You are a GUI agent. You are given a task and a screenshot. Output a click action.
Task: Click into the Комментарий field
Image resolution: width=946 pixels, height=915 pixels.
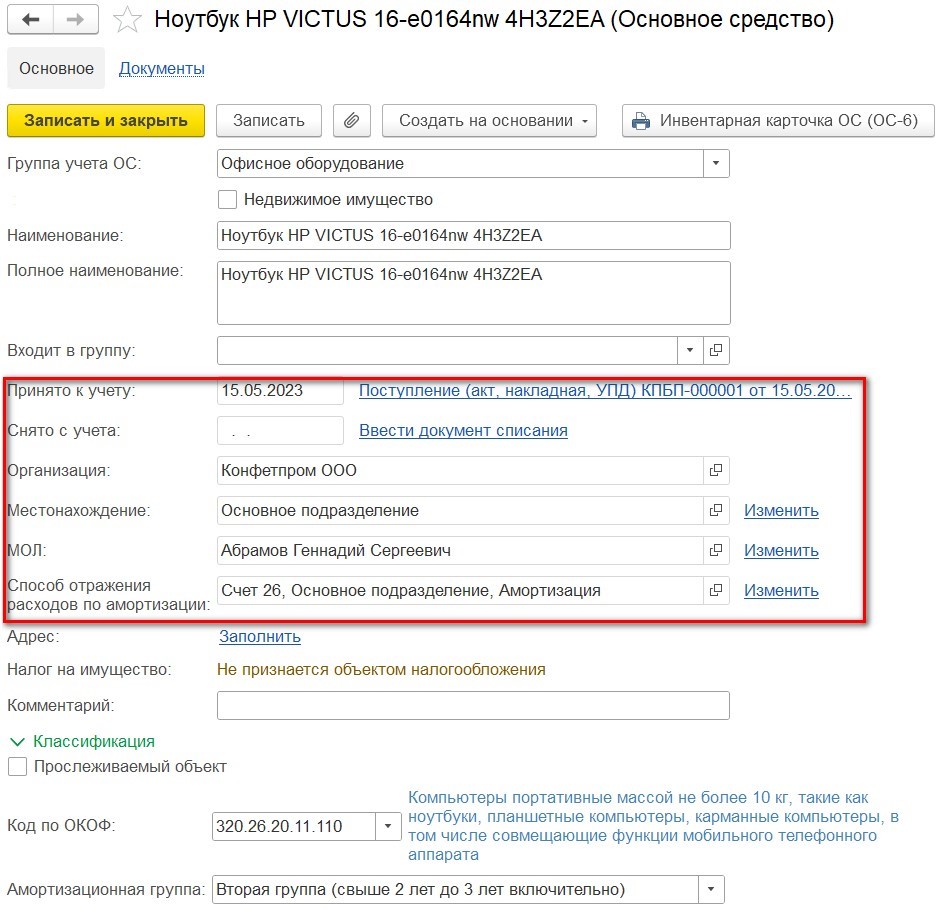474,706
